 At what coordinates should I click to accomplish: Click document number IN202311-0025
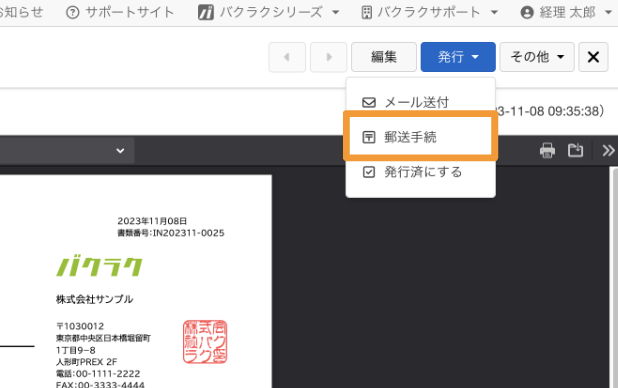[188, 233]
